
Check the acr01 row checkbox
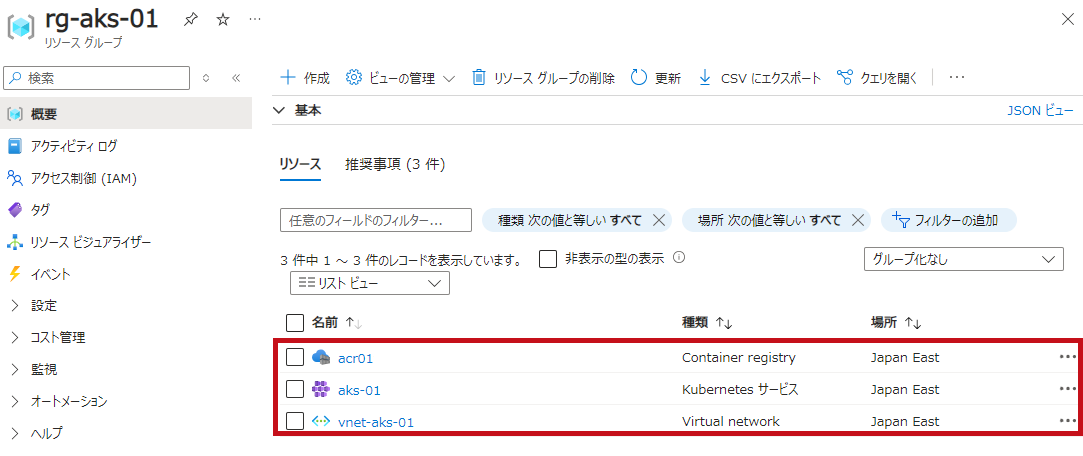(x=295, y=357)
